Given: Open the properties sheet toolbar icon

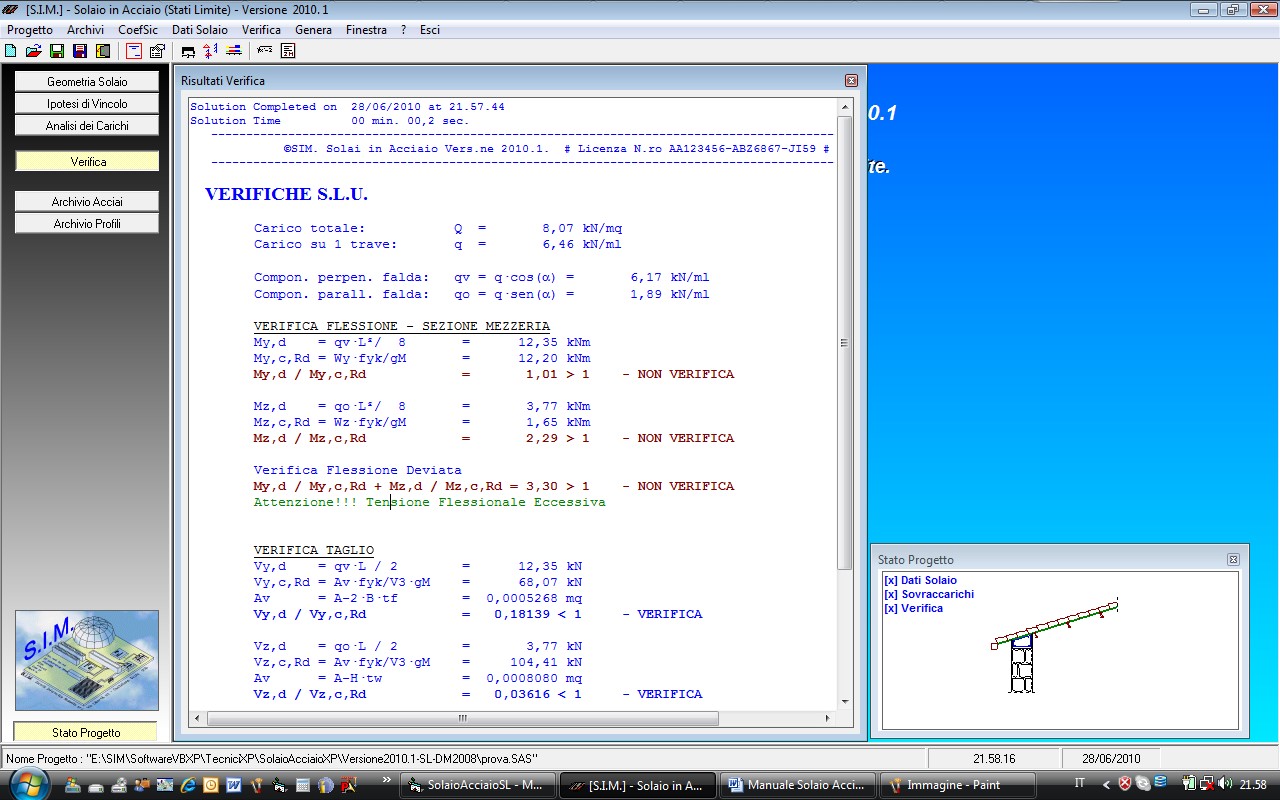Looking at the screenshot, I should point(157,51).
